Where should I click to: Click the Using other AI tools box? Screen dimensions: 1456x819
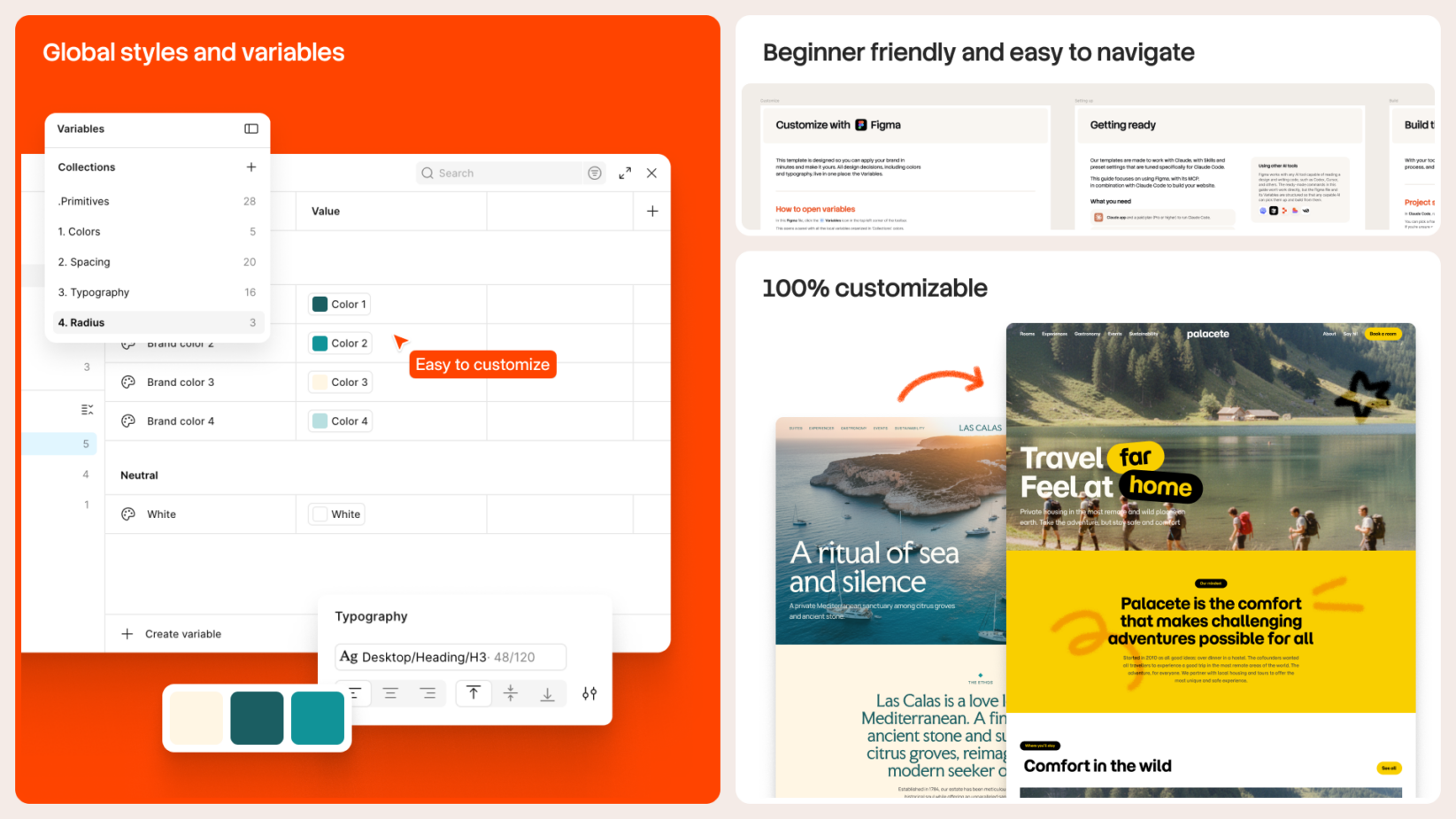(x=1300, y=189)
